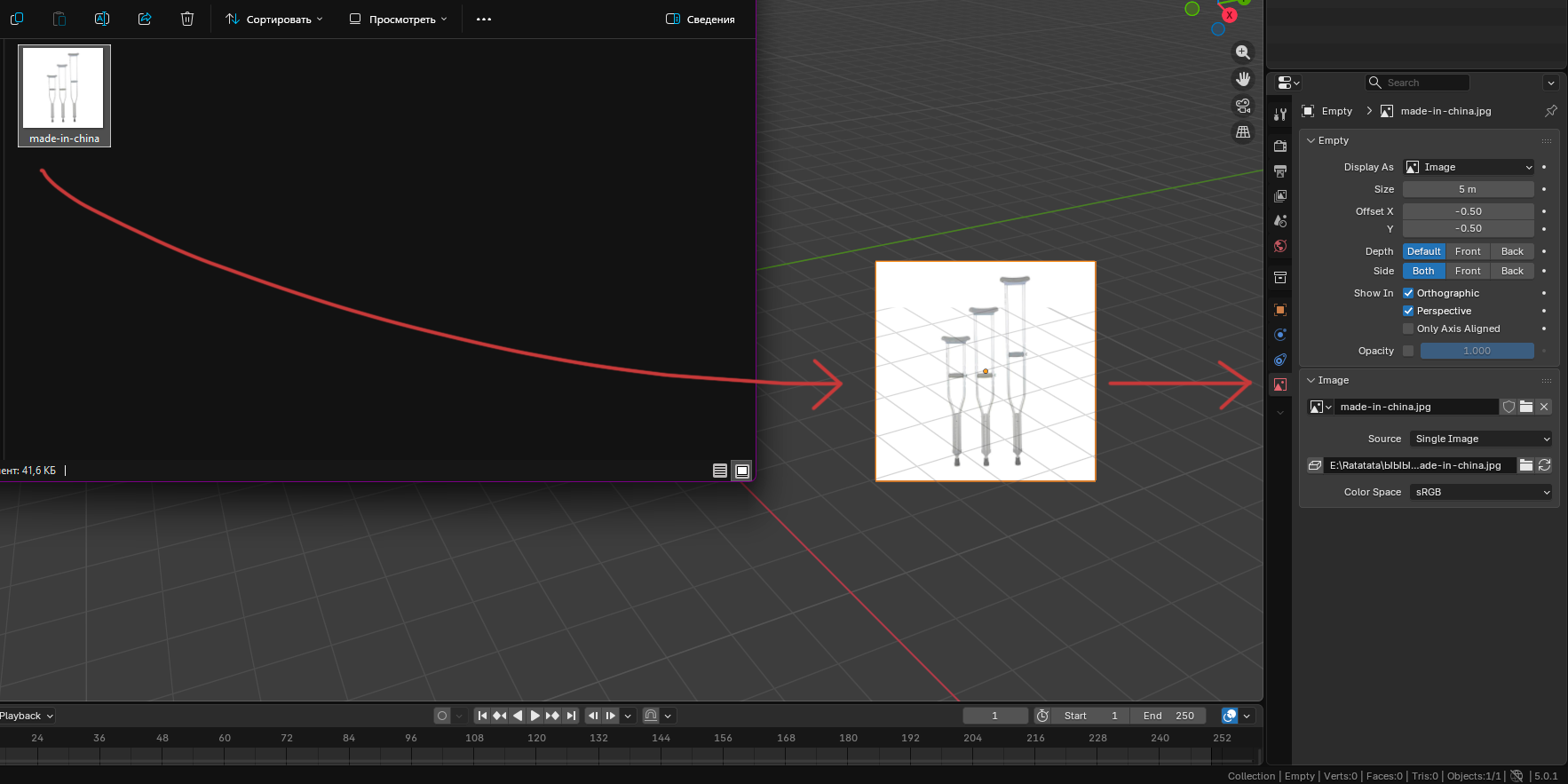The width and height of the screenshot is (1568, 784).
Task: Click the pin icon in properties header
Action: [1550, 111]
